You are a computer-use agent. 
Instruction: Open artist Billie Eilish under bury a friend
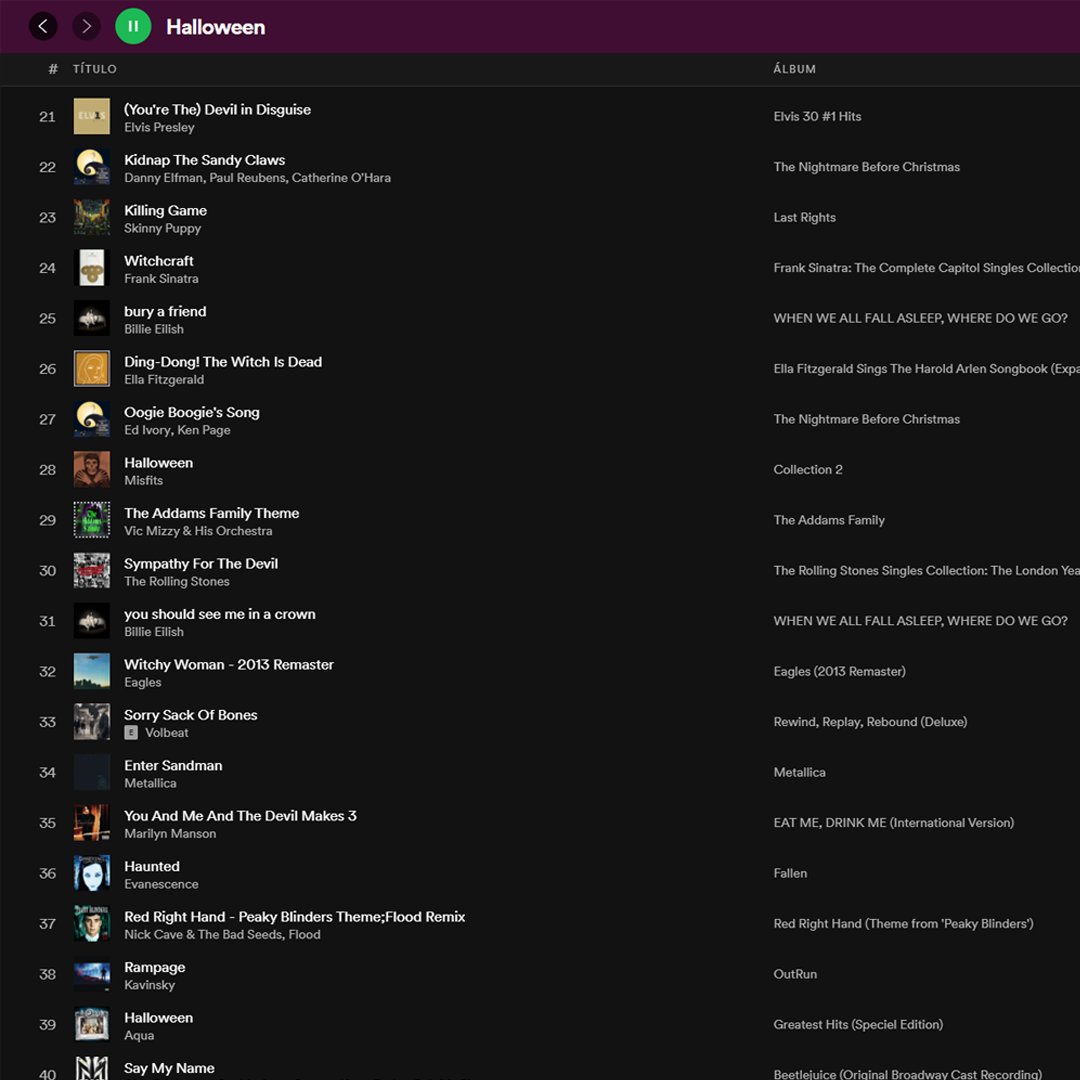click(x=154, y=329)
